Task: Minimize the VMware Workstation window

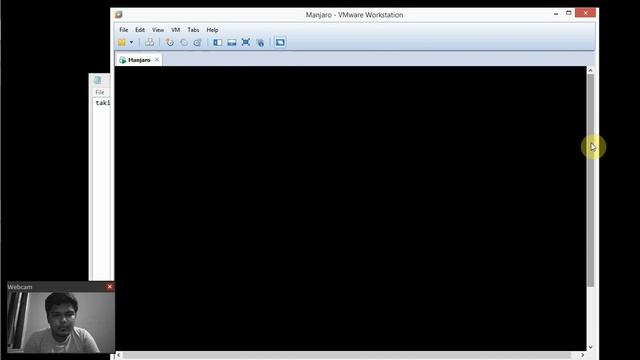Action: click(556, 13)
